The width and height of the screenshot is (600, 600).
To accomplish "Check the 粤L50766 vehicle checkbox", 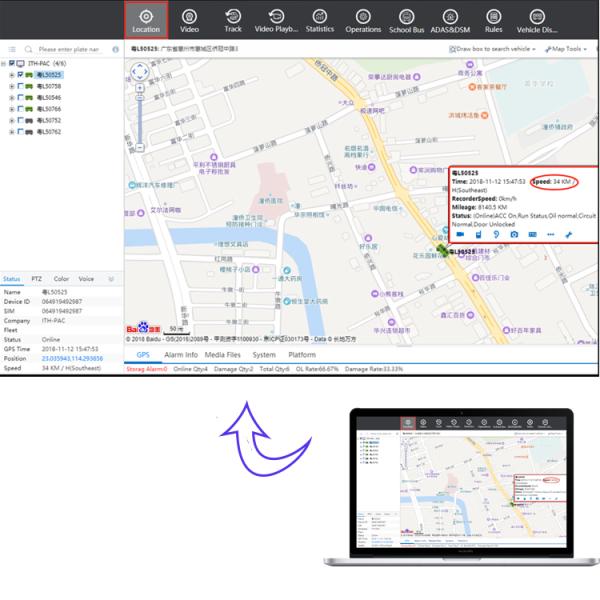I will tap(20, 109).
